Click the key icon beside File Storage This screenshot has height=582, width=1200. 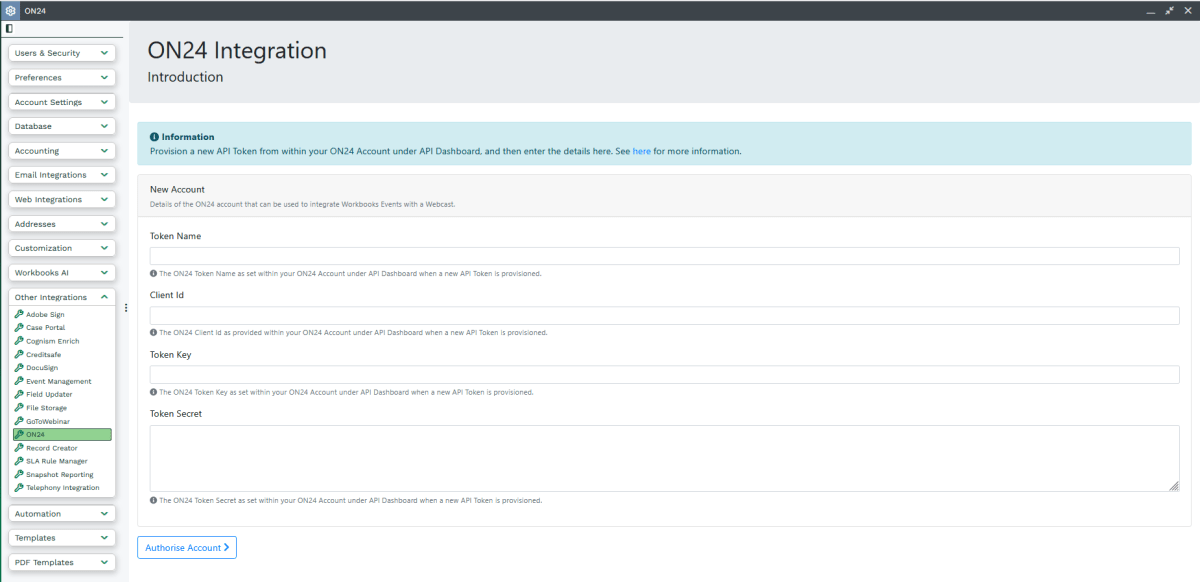[x=19, y=408]
